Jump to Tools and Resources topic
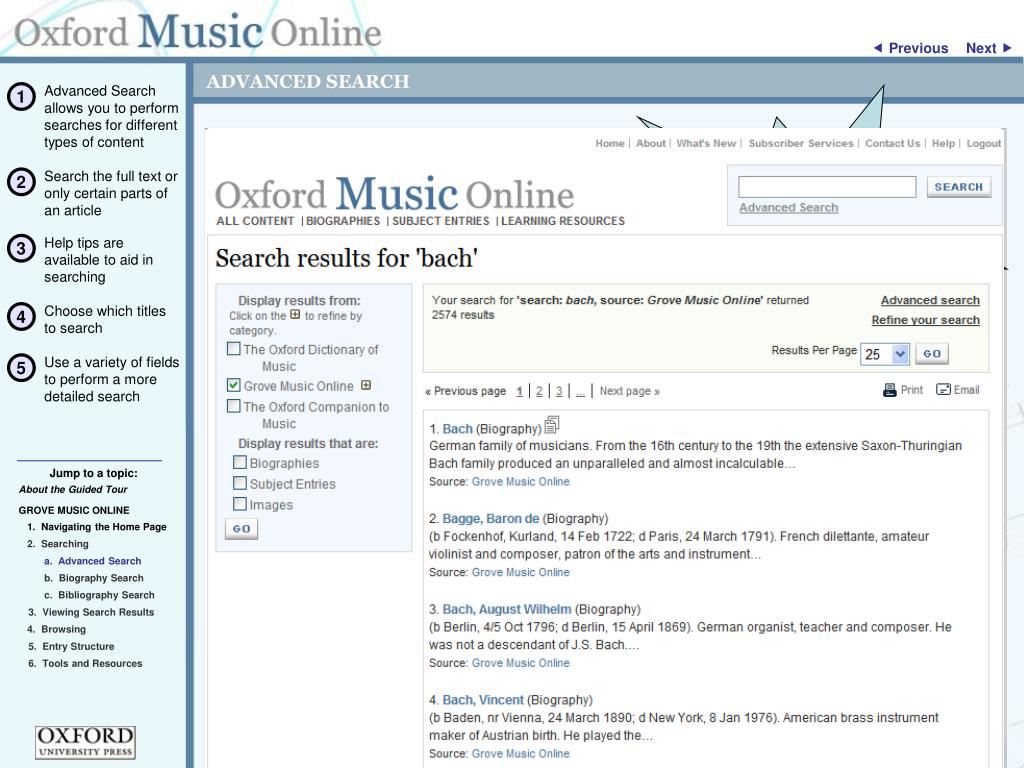Viewport: 1024px width, 768px height. [92, 663]
